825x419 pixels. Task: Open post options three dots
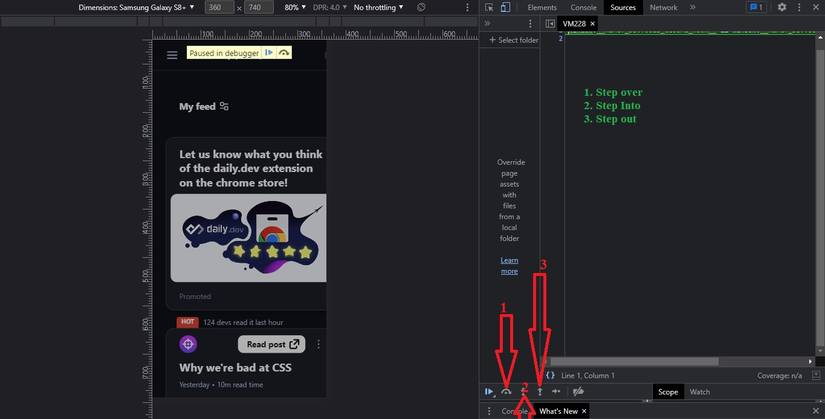(318, 344)
